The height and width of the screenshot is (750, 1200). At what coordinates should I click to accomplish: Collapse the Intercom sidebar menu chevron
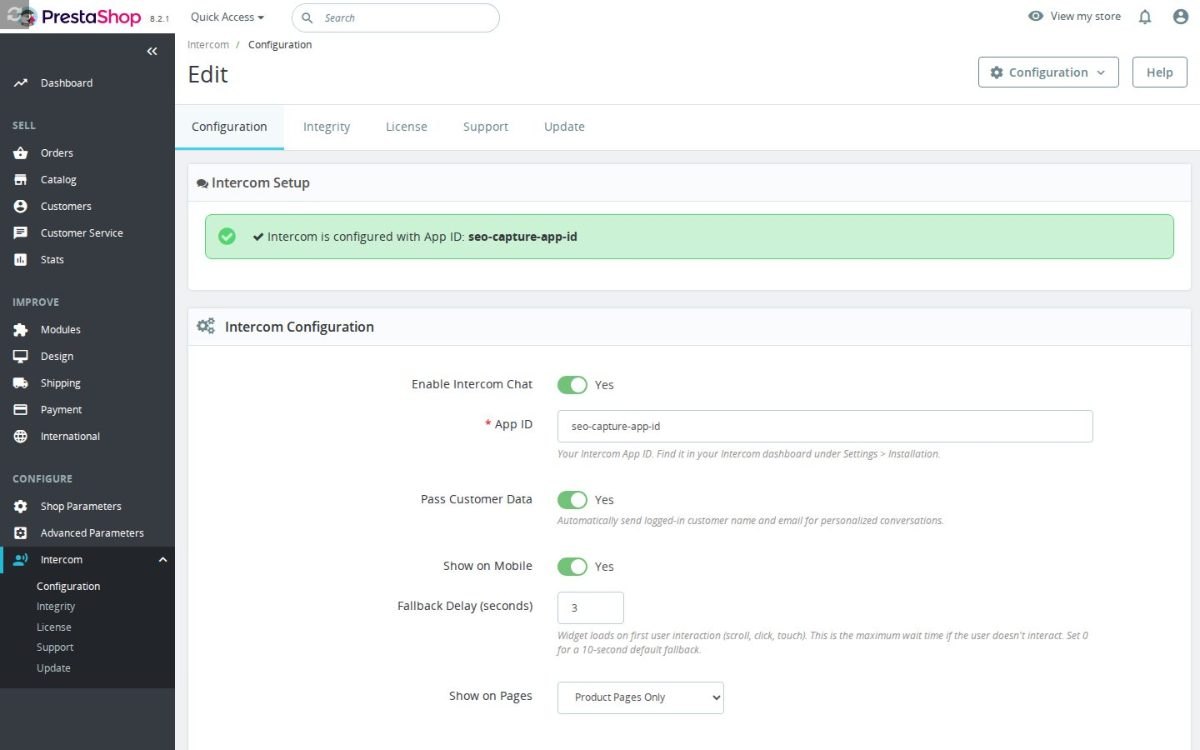[163, 560]
